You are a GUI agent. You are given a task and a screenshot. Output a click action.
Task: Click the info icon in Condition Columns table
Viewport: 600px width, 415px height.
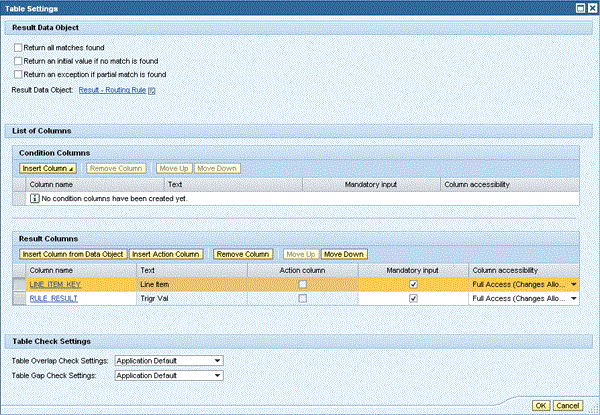click(35, 199)
